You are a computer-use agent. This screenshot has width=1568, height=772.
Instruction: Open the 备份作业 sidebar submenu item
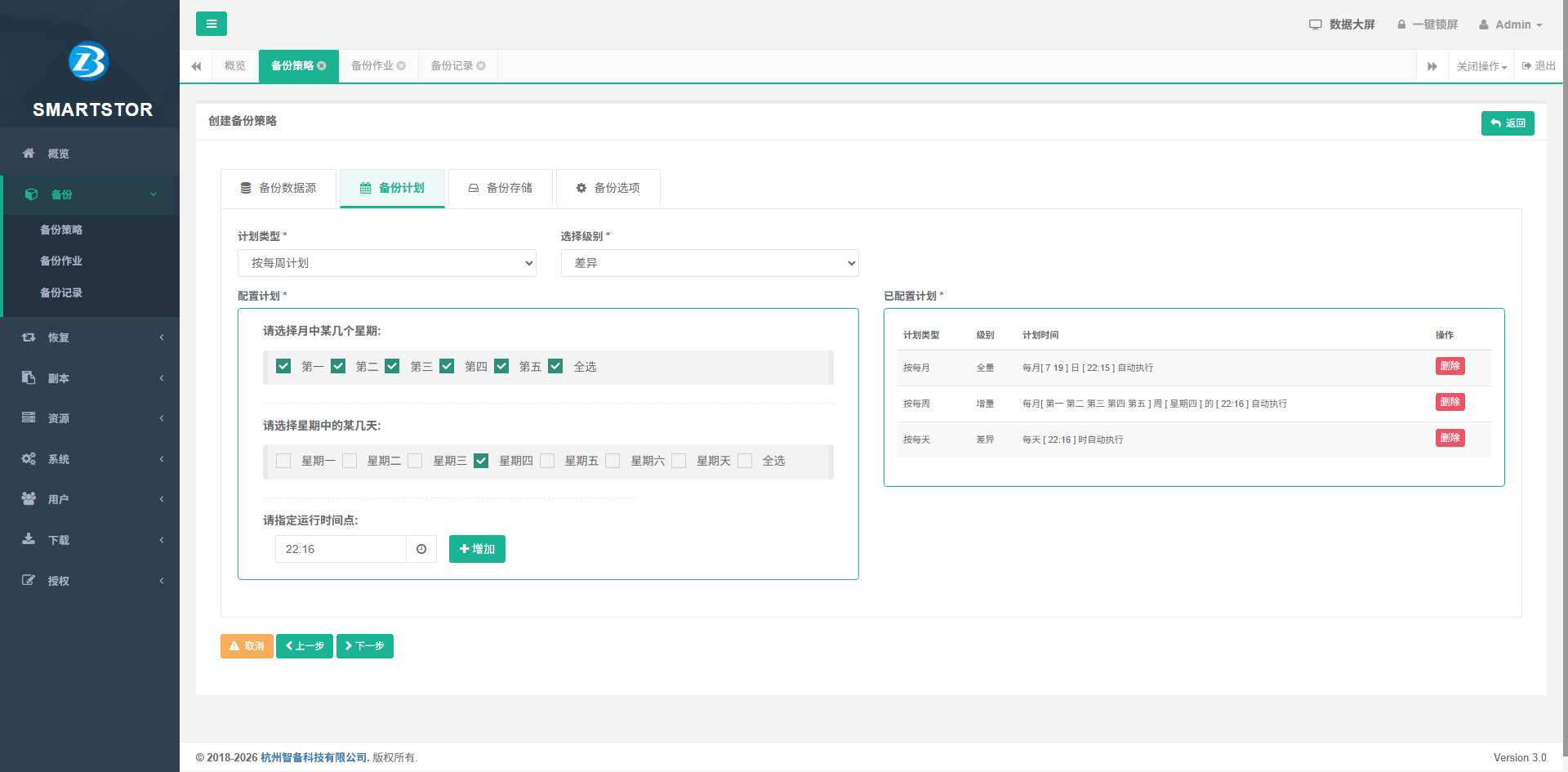point(61,261)
